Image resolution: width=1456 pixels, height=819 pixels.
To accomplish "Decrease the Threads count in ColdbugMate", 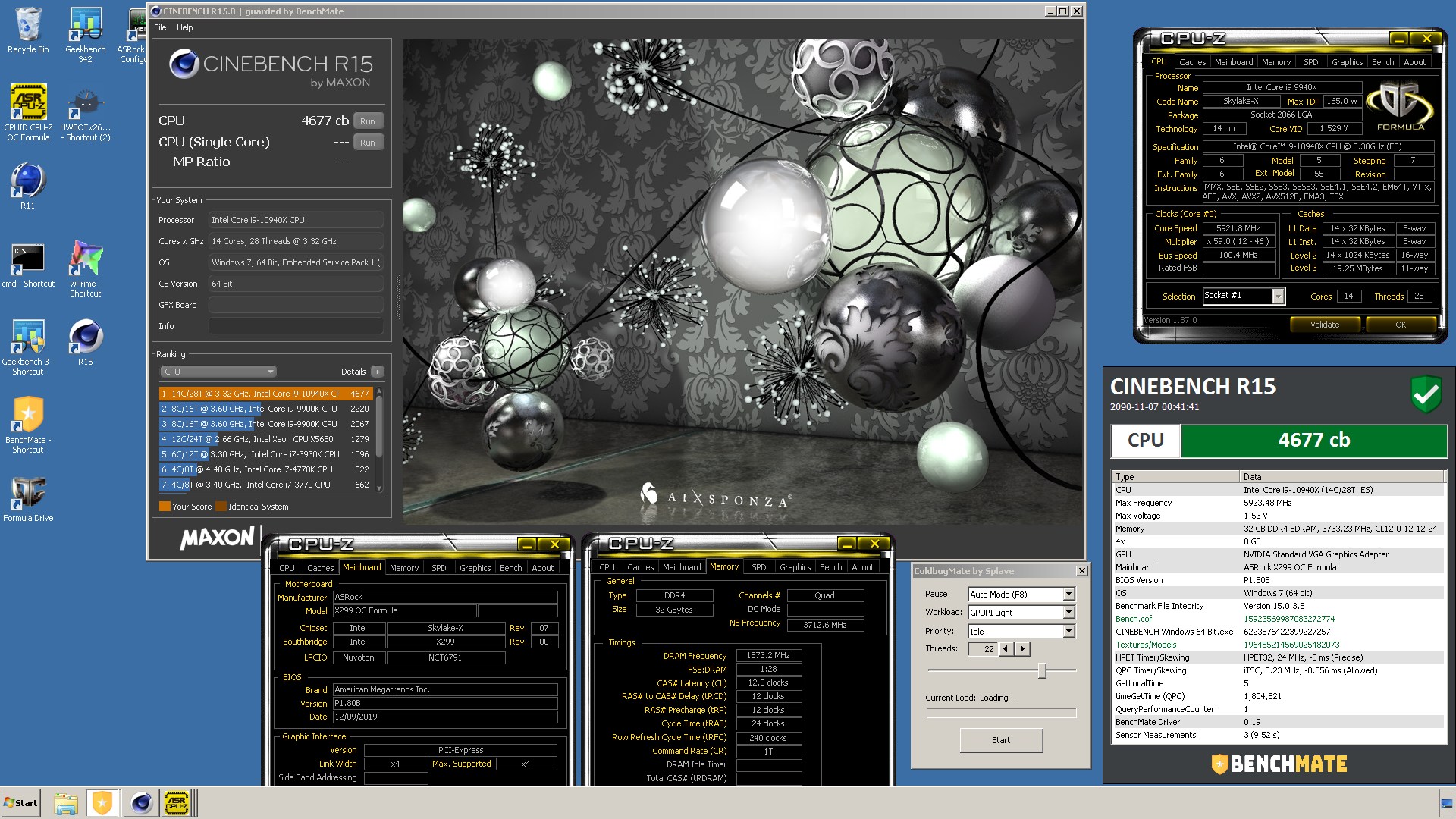I will [x=1006, y=649].
